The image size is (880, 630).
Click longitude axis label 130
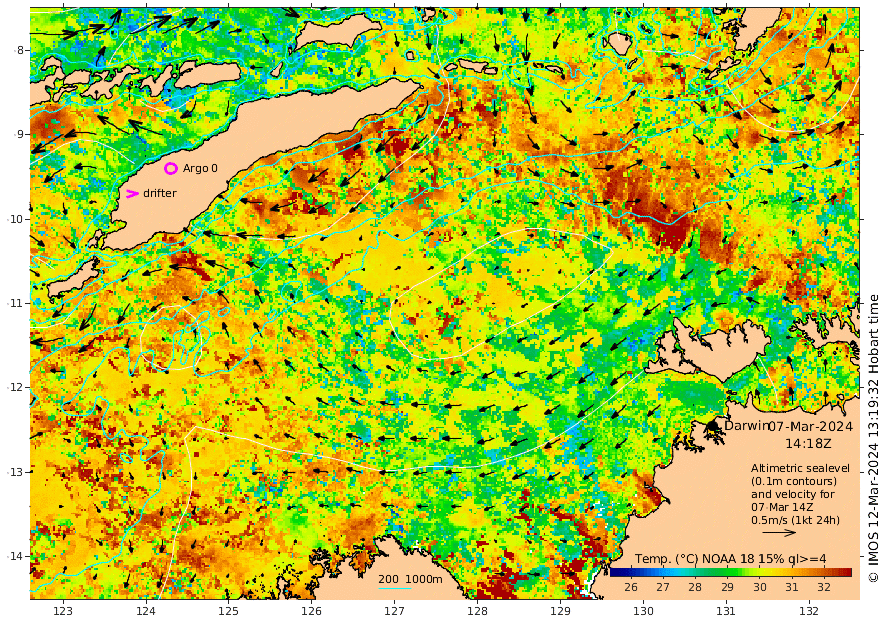(643, 611)
